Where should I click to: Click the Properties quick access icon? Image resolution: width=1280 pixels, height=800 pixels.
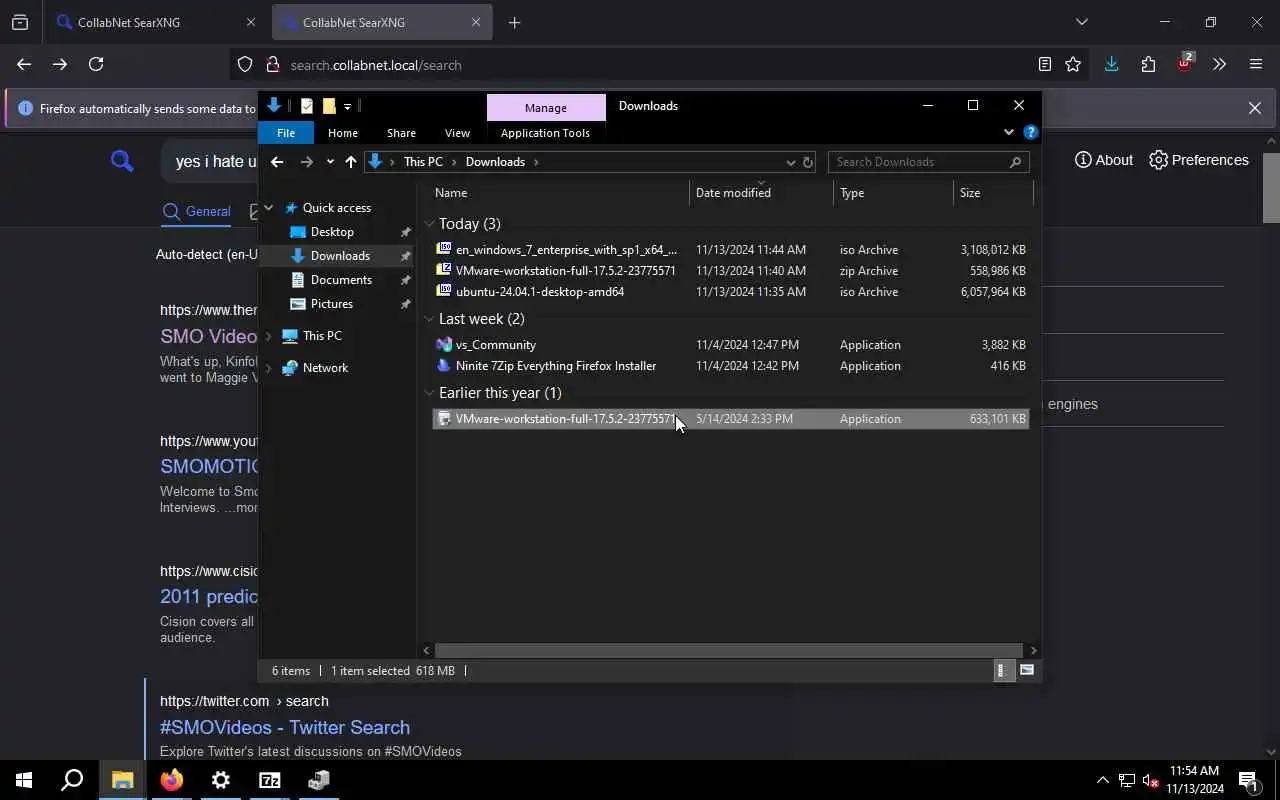click(307, 106)
